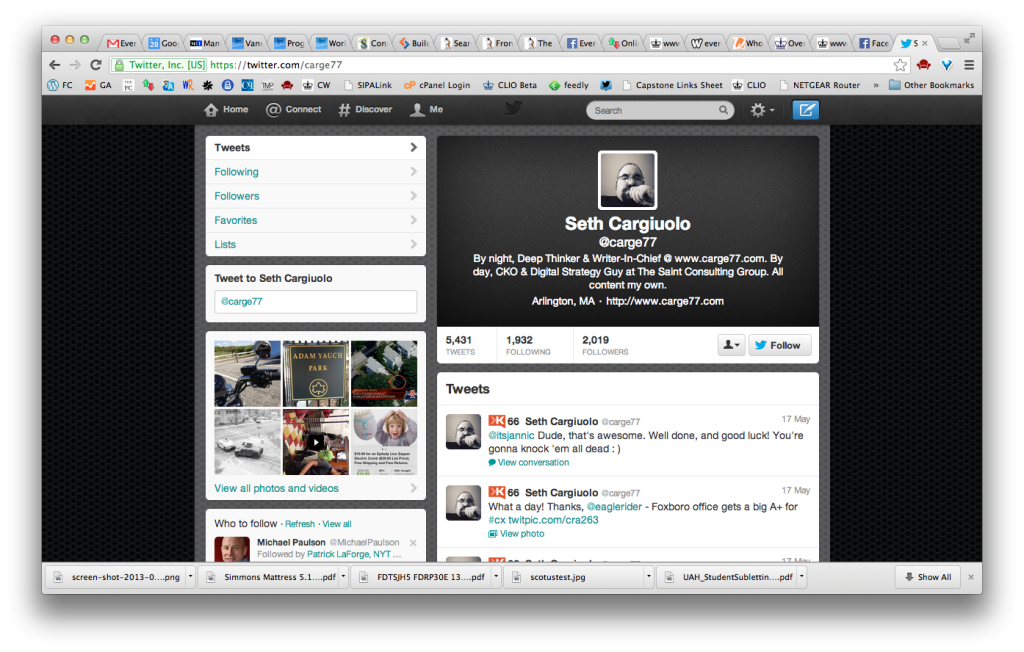The image size is (1024, 652).
Task: View photo on the second tweet
Action: pyautogui.click(x=517, y=534)
